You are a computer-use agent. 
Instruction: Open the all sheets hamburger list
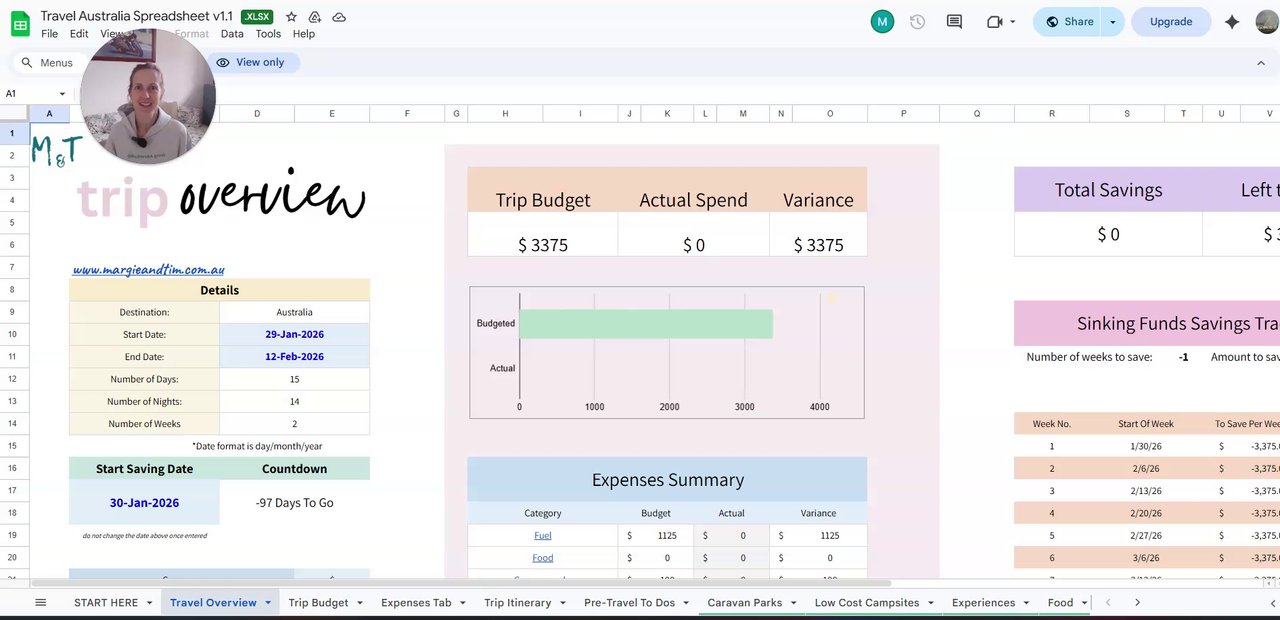pyautogui.click(x=41, y=602)
